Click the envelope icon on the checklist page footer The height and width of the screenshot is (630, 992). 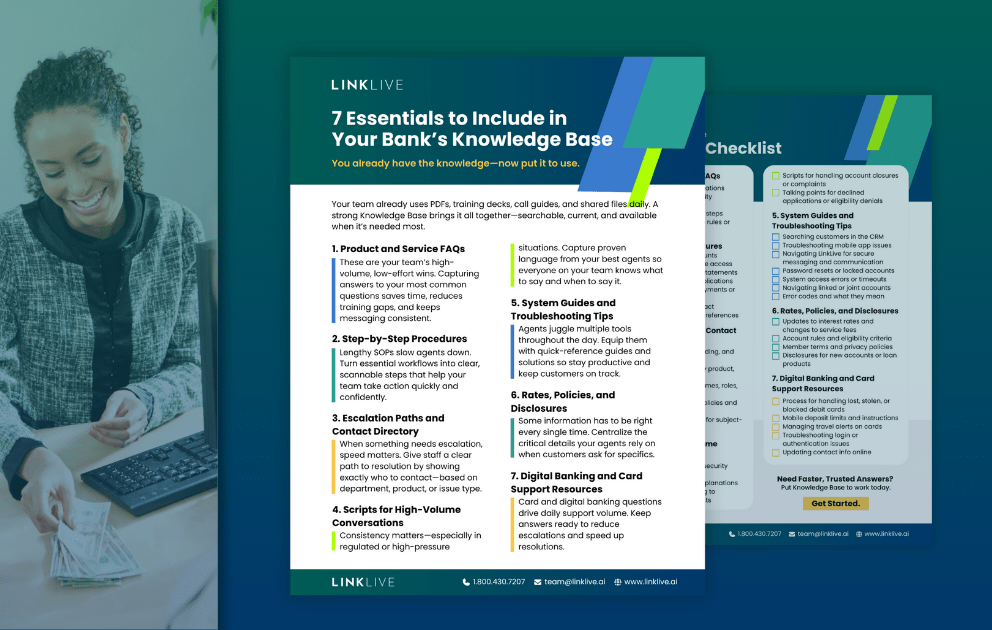790,534
